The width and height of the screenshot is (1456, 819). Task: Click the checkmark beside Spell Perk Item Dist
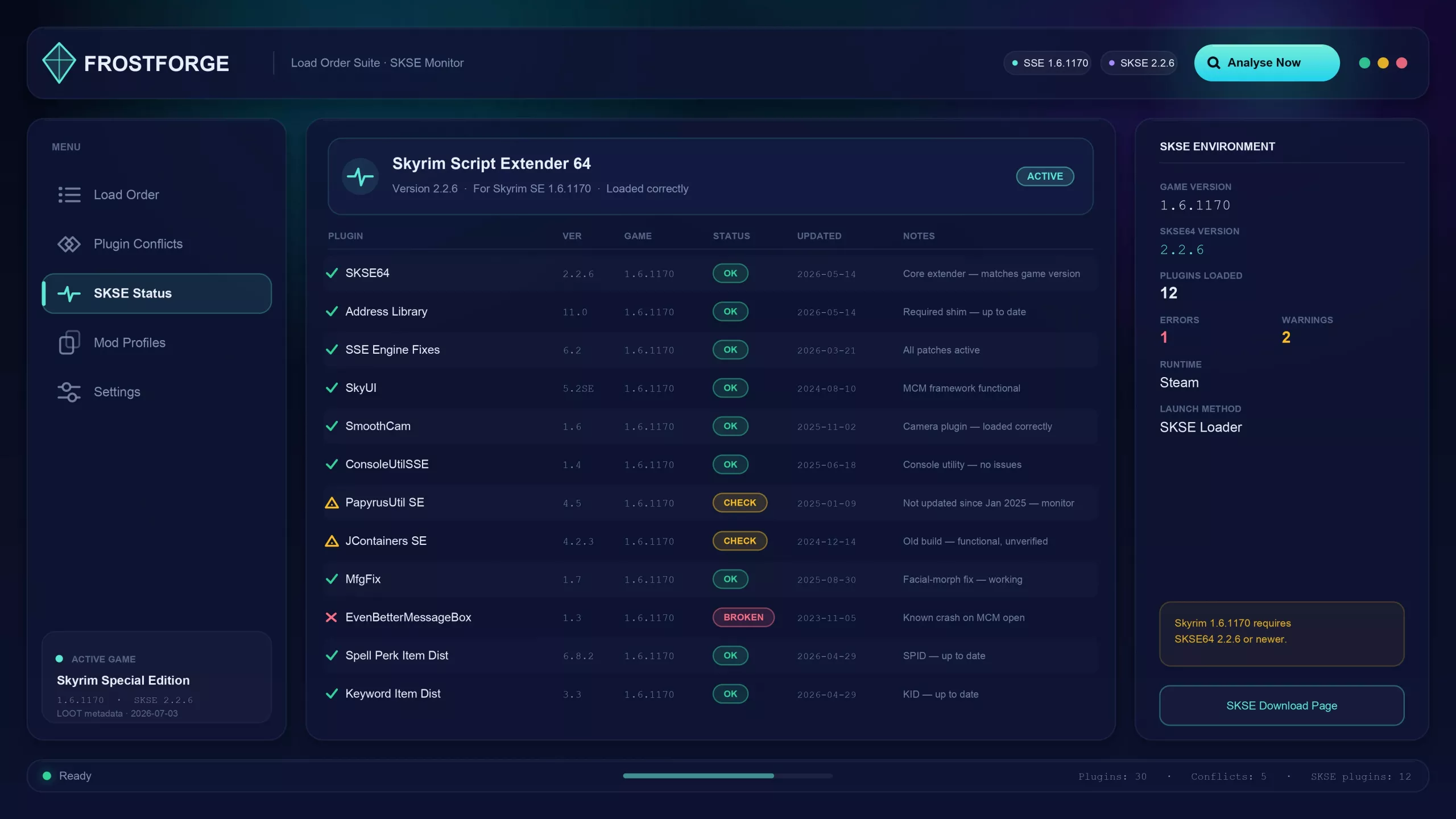(x=332, y=655)
